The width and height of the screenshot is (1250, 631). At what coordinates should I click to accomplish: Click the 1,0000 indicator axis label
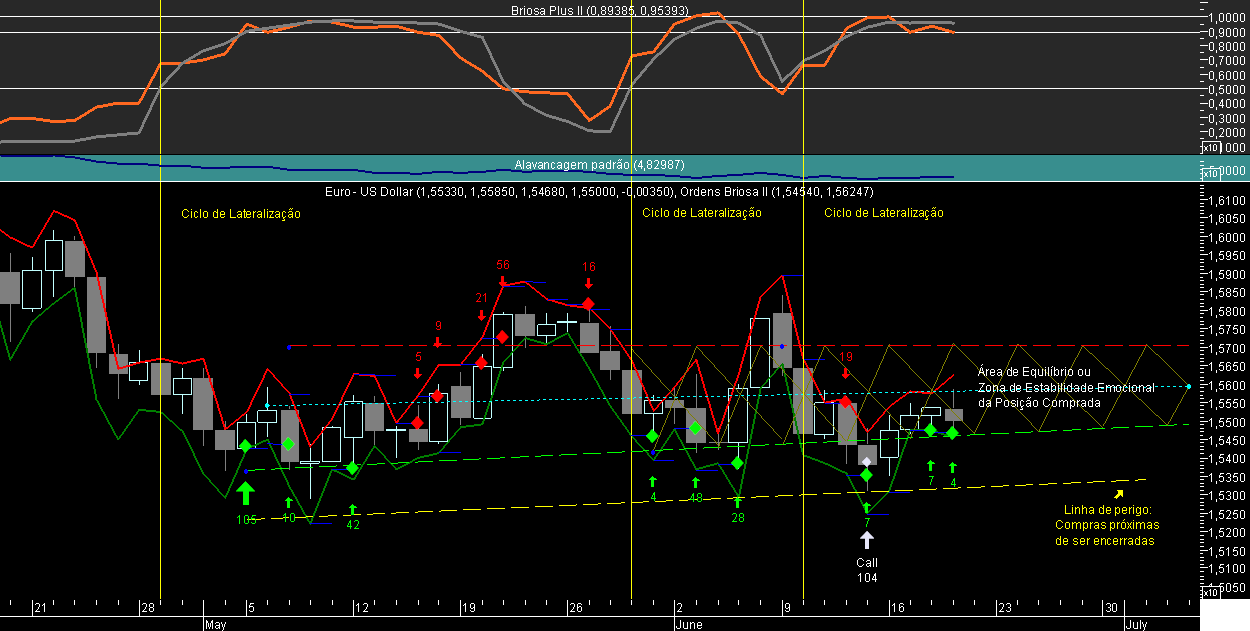pos(1225,18)
